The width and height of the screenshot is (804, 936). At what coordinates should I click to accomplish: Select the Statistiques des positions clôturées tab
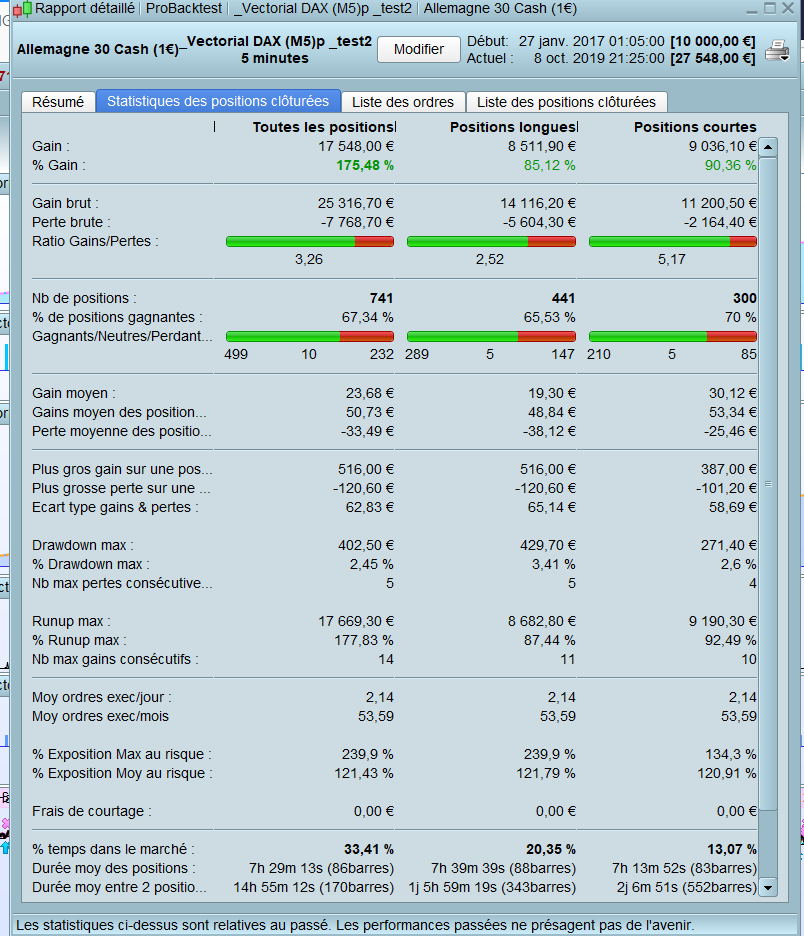pos(218,101)
